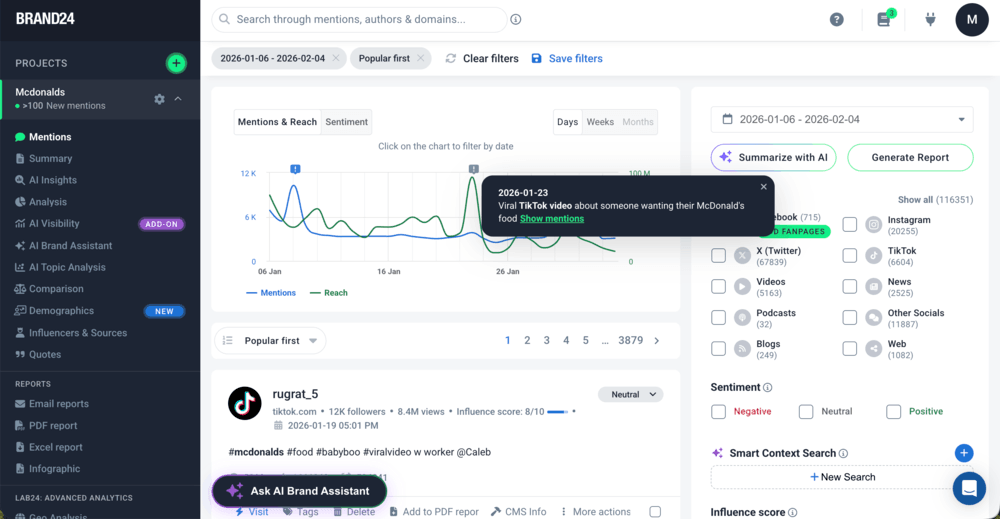Toggle the Mentions legend series
Viewport: 1000px width, 519px height.
click(271, 293)
